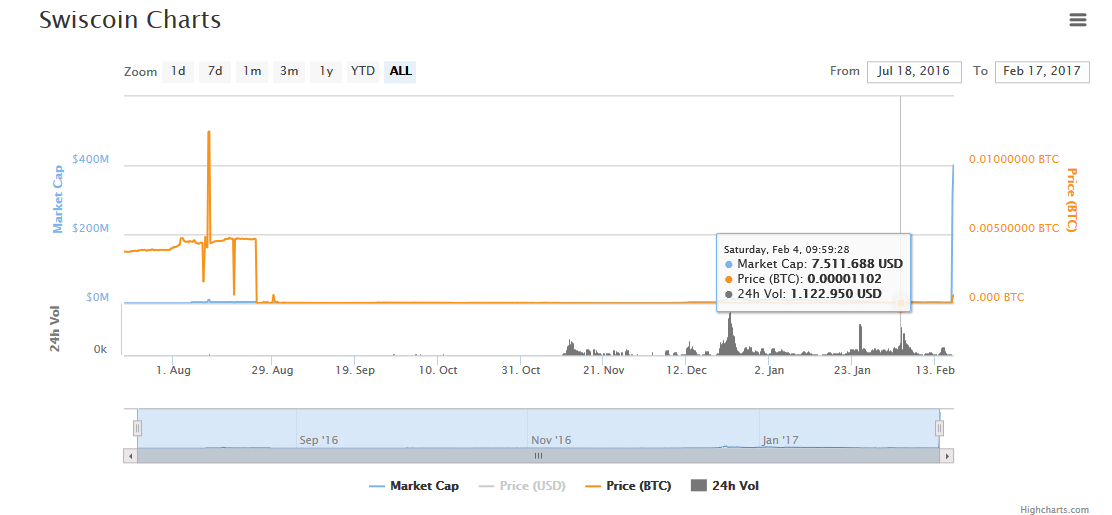Viewport: 1112px width, 515px height.
Task: Click the $200M axis label
Action: [92, 228]
